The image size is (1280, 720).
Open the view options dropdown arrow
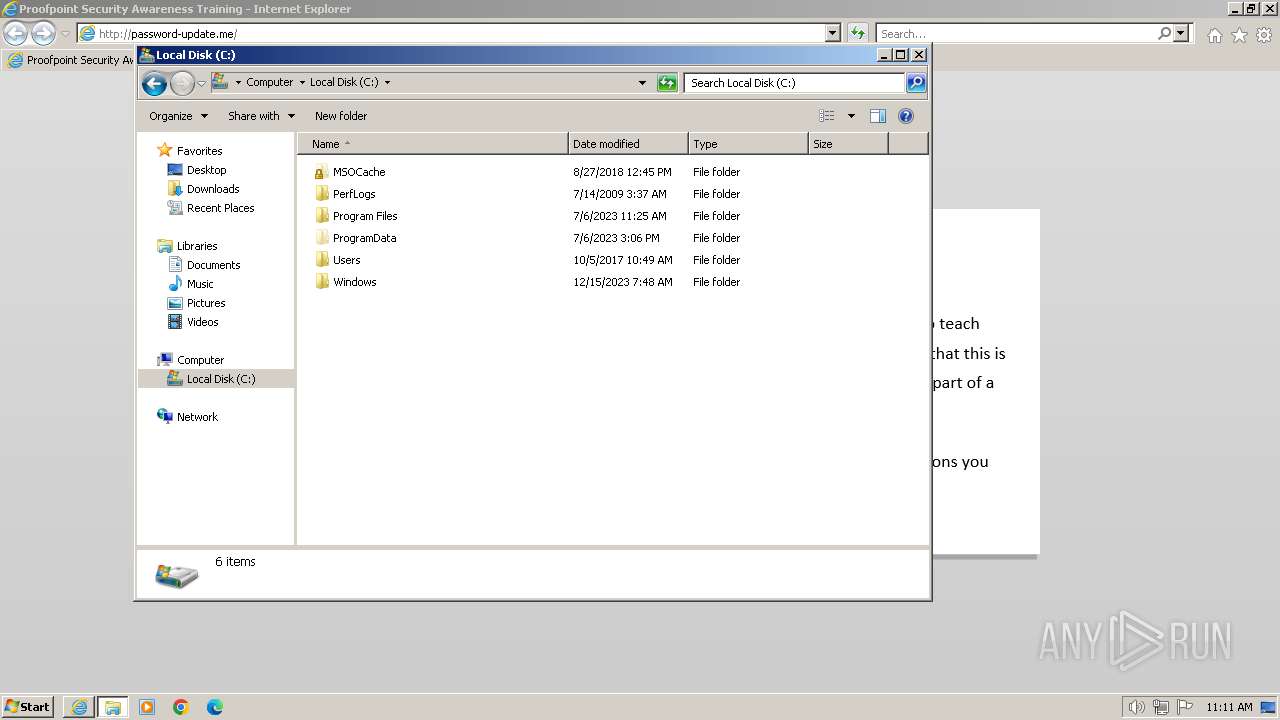pos(851,116)
